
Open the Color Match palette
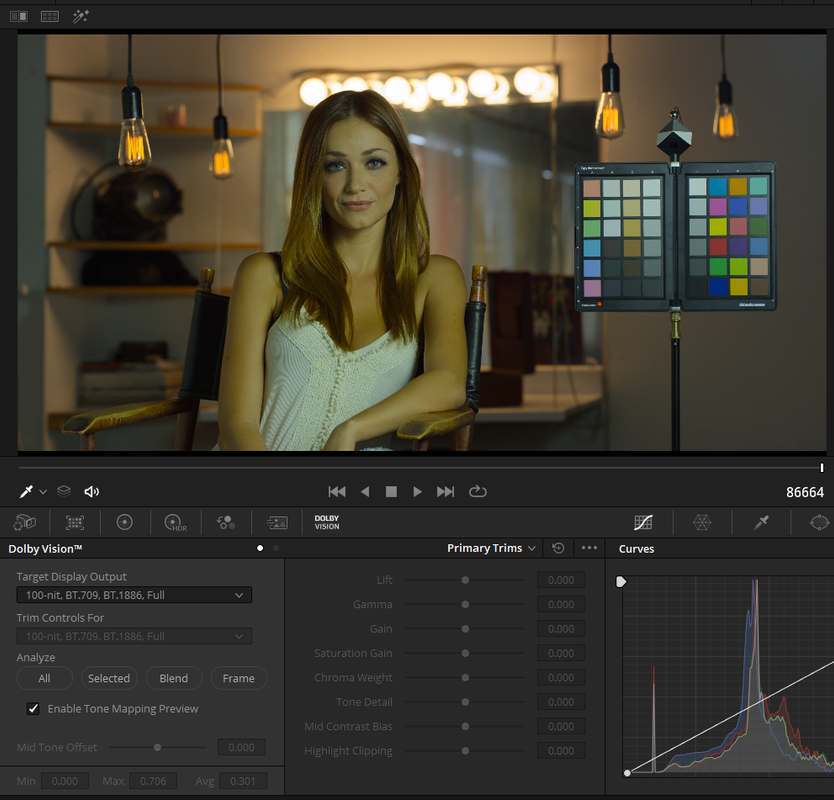click(75, 522)
